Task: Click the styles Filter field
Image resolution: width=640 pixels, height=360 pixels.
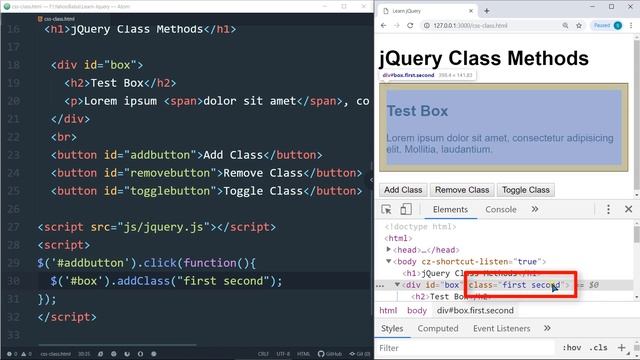Action: point(465,348)
